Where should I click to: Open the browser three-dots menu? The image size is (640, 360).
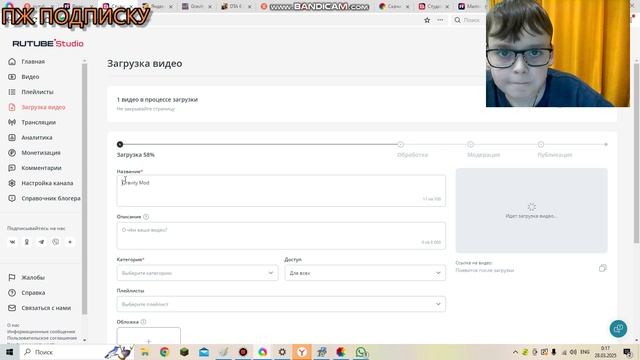pos(440,20)
